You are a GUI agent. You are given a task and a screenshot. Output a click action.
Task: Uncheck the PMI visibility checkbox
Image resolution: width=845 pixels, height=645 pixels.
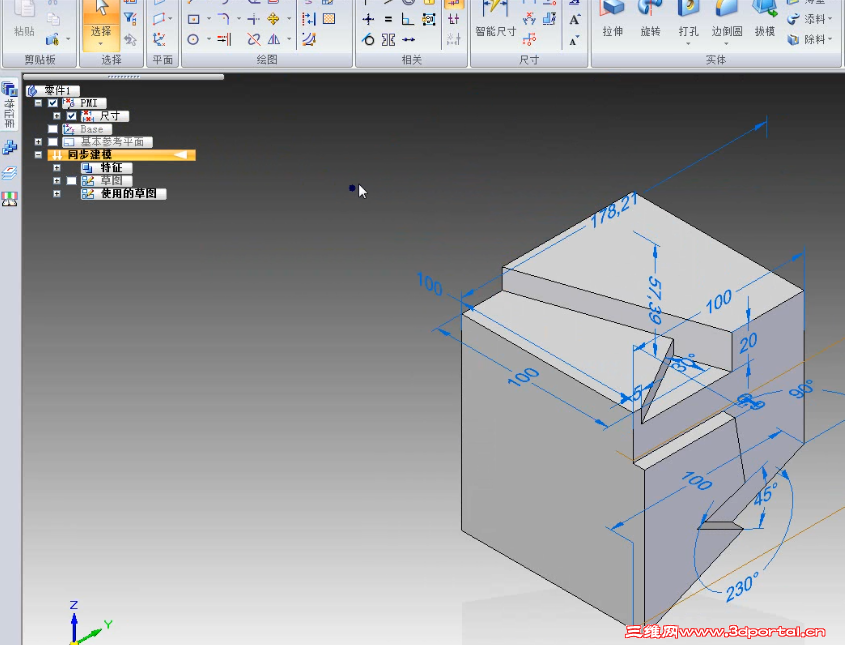(x=52, y=103)
